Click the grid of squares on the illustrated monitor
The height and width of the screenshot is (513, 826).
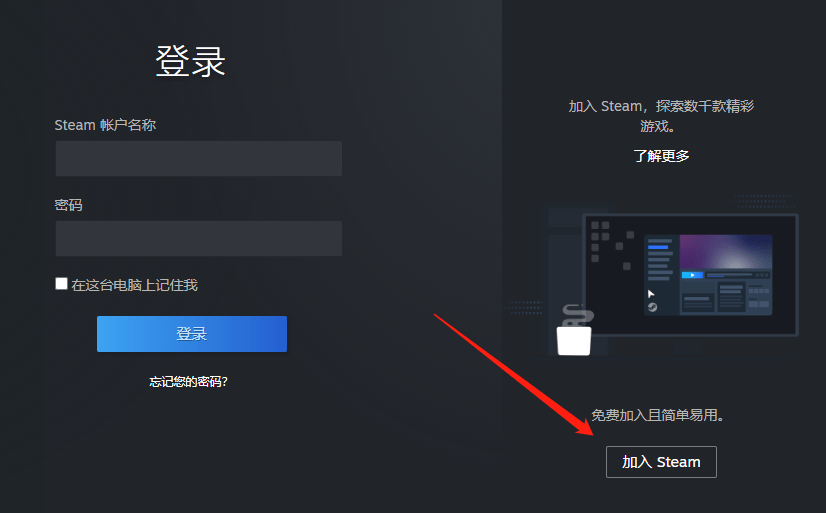[611, 245]
